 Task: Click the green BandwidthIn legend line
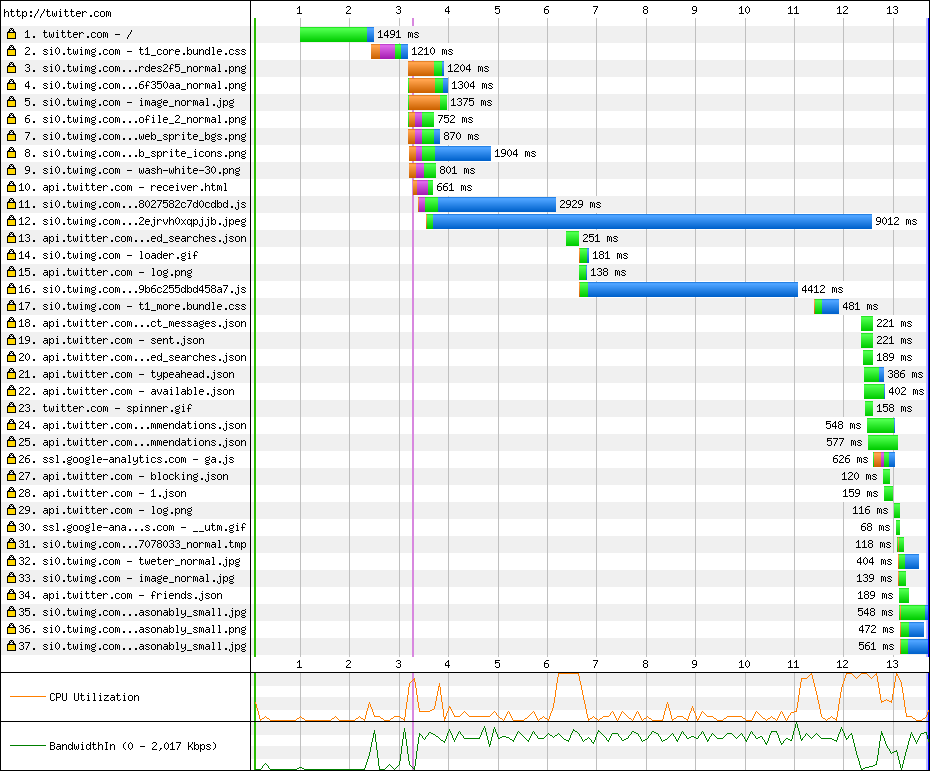click(x=26, y=745)
